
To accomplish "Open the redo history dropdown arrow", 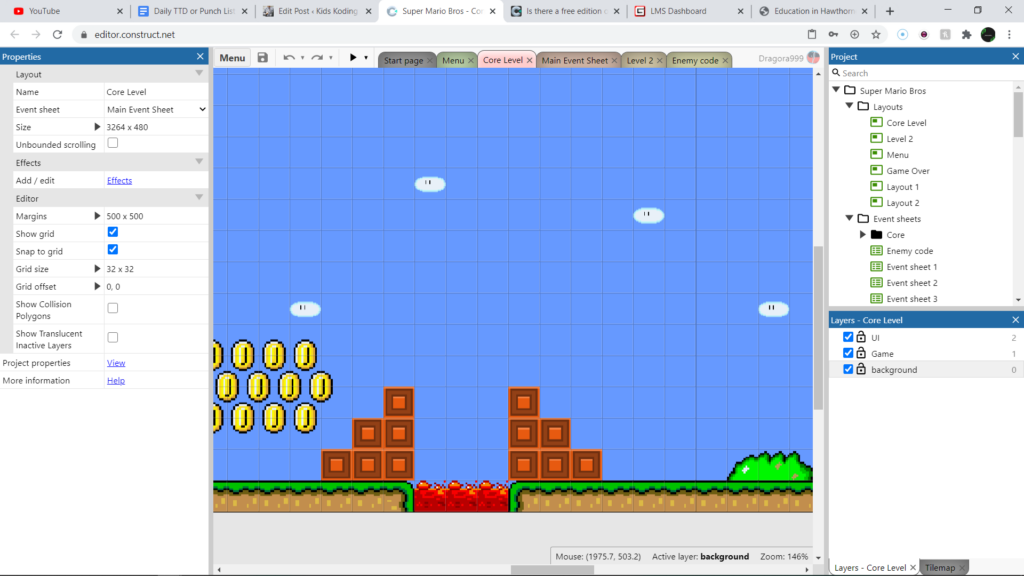I will [x=331, y=58].
